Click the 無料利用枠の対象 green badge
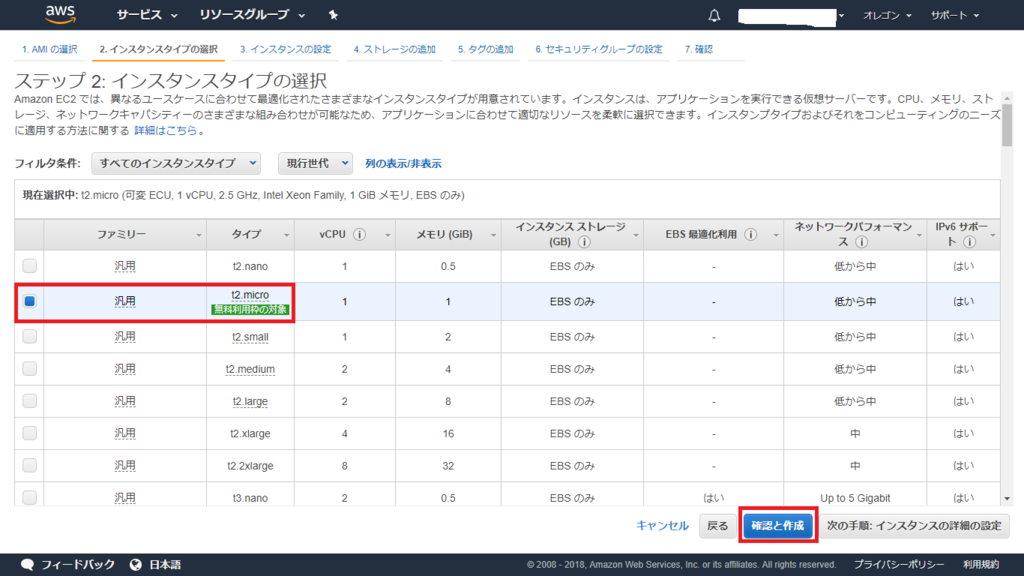This screenshot has width=1024, height=576. (x=250, y=310)
